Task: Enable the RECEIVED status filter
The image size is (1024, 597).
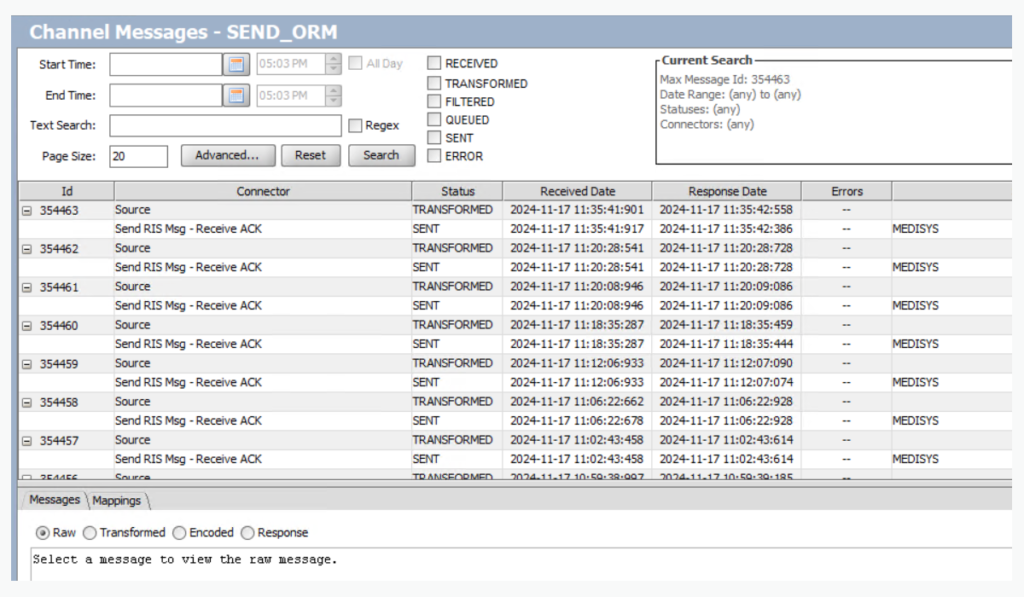Action: click(434, 62)
